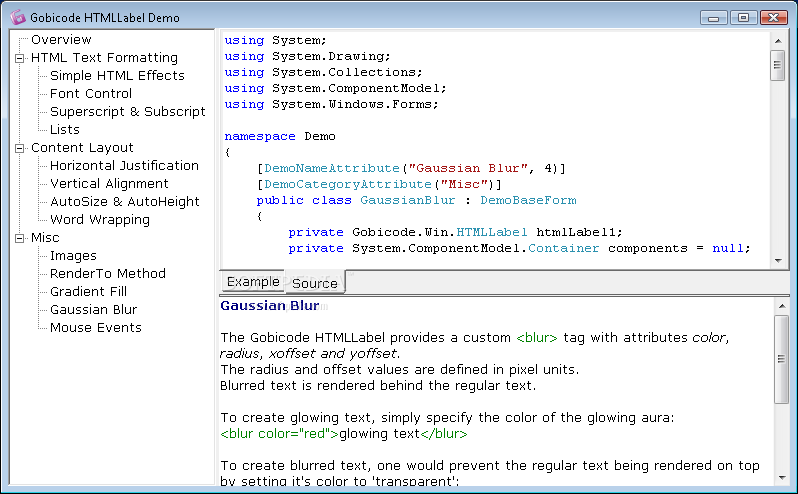Select the Content Layout category
This screenshot has width=798, height=494.
point(82,148)
